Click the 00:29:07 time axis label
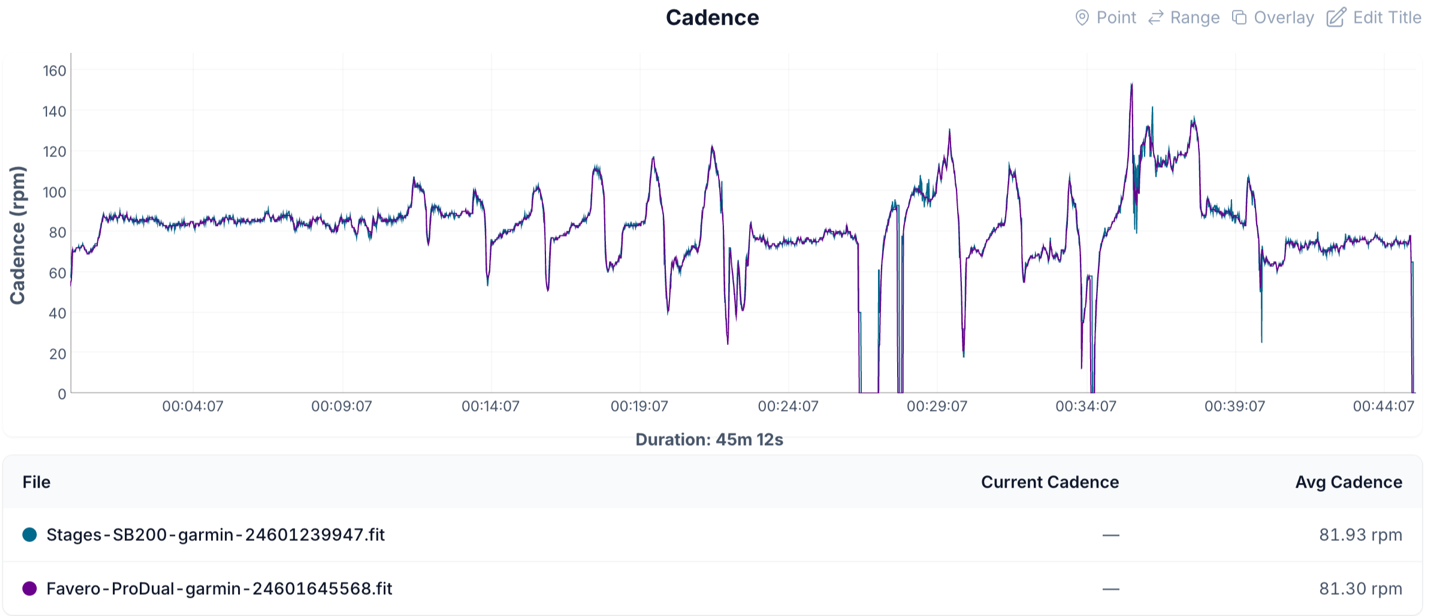The image size is (1436, 616). coord(937,407)
